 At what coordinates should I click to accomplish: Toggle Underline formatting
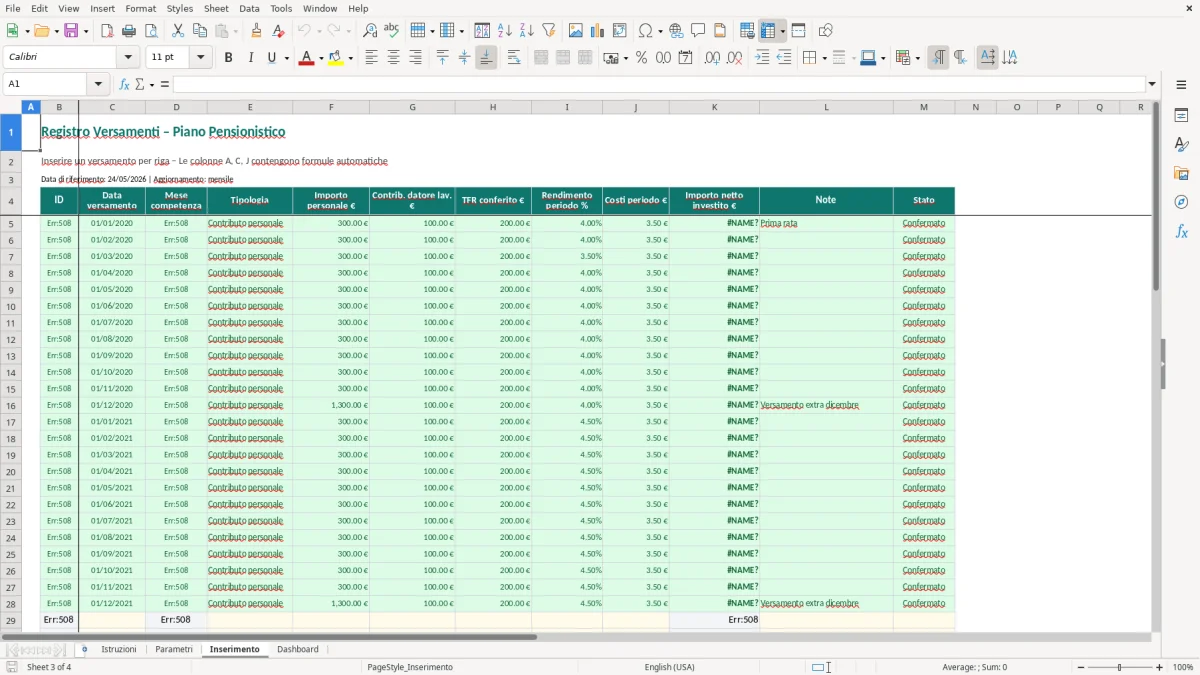[x=272, y=58]
